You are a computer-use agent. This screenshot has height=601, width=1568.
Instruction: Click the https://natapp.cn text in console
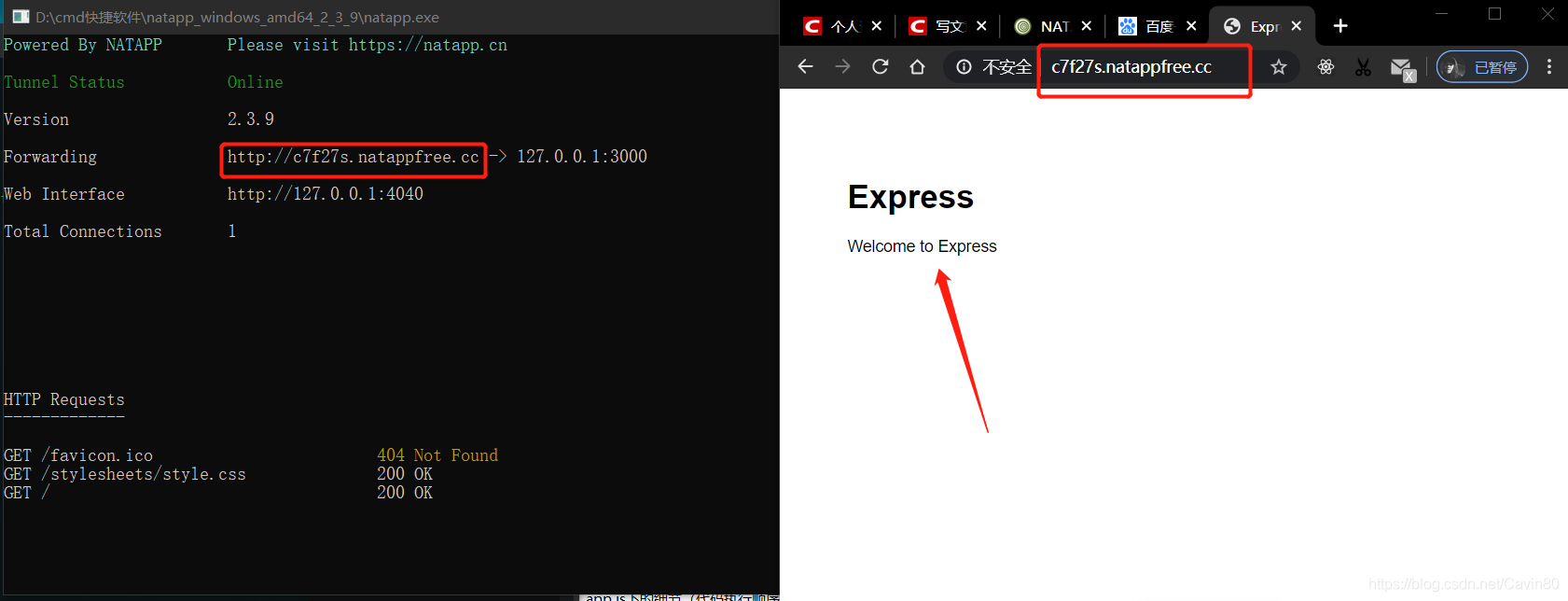tap(428, 45)
